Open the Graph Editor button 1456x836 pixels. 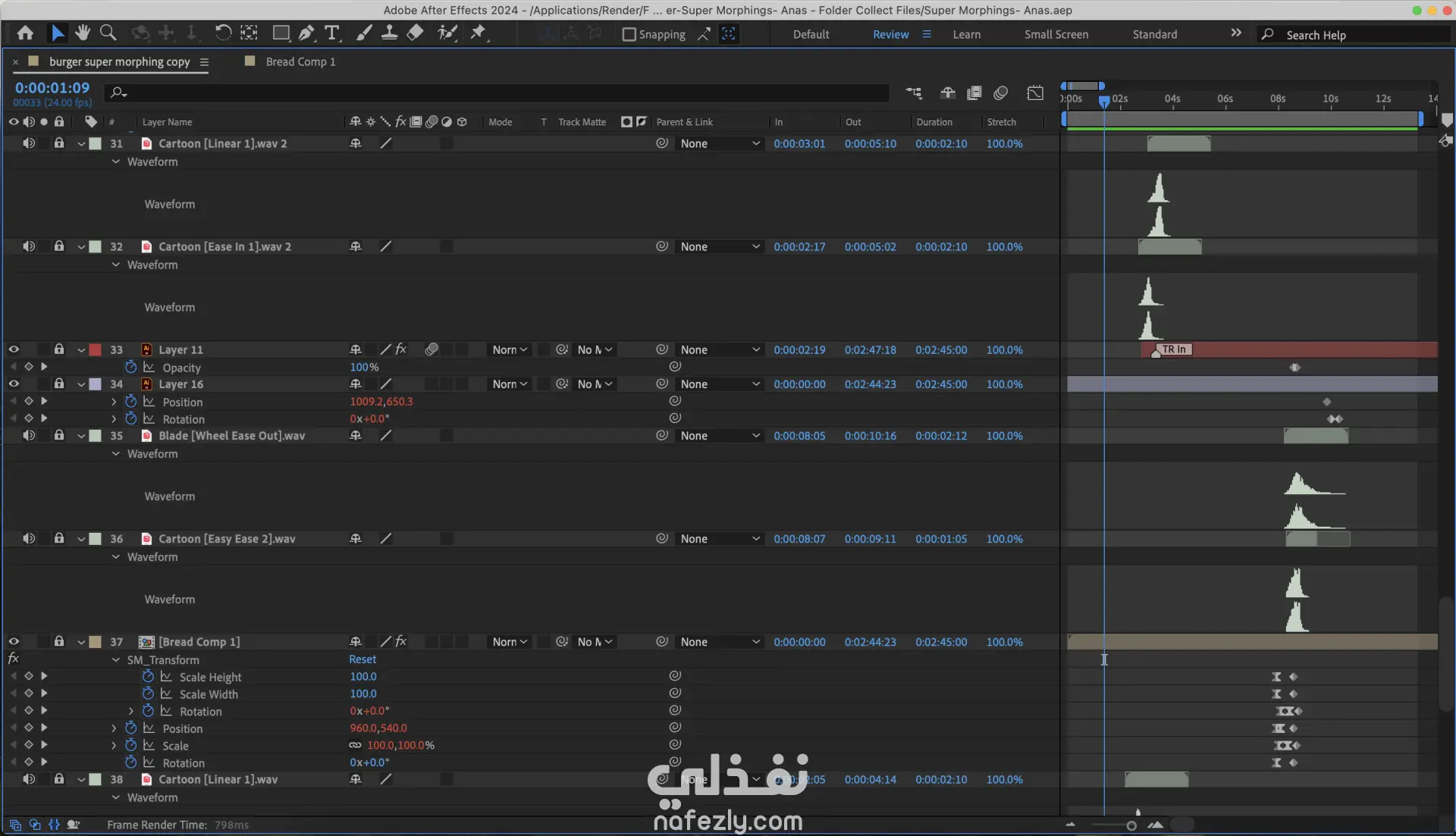[x=1035, y=92]
